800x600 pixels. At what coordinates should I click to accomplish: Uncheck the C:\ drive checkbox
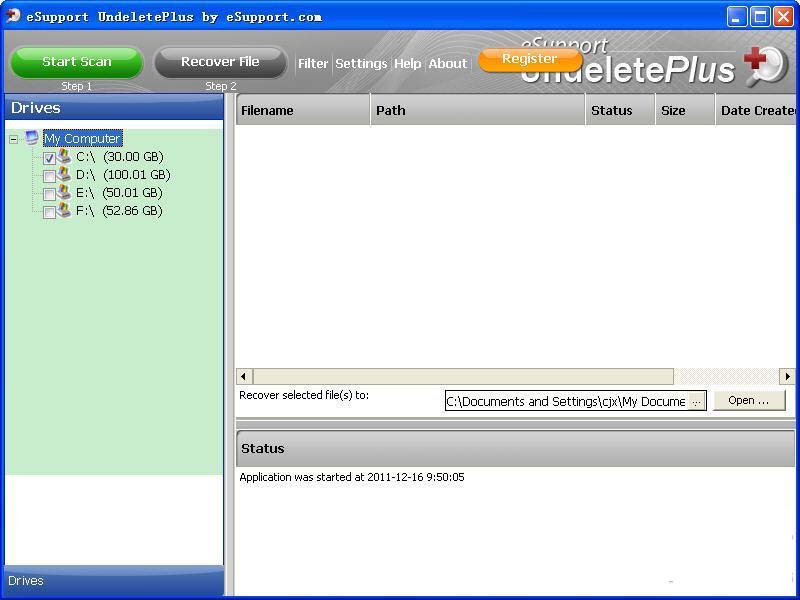(x=49, y=158)
